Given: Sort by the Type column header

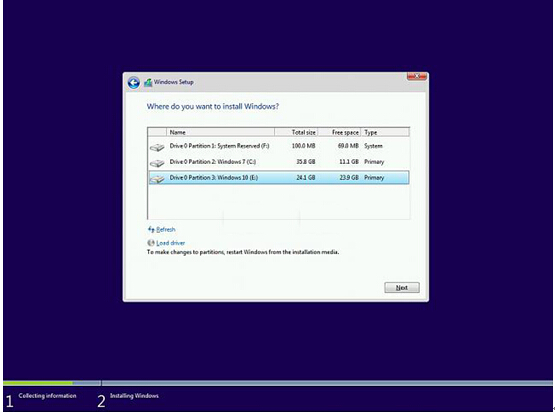Looking at the screenshot, I should pyautogui.click(x=385, y=132).
